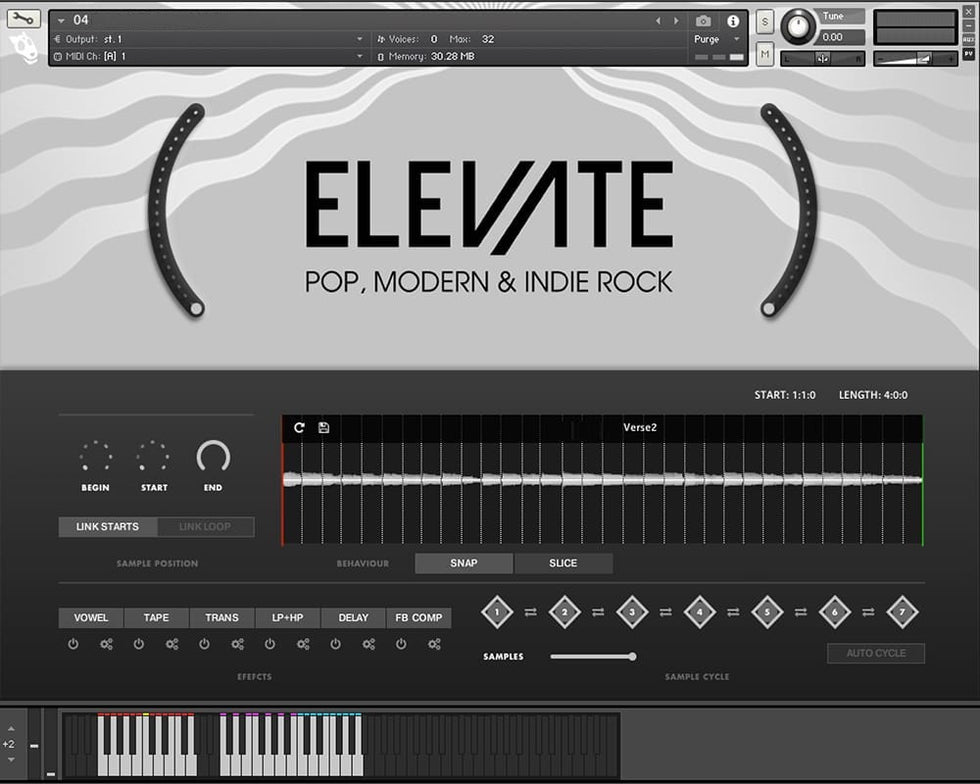This screenshot has height=784, width=980.
Task: Expand the Output routing dropdown
Action: click(360, 39)
